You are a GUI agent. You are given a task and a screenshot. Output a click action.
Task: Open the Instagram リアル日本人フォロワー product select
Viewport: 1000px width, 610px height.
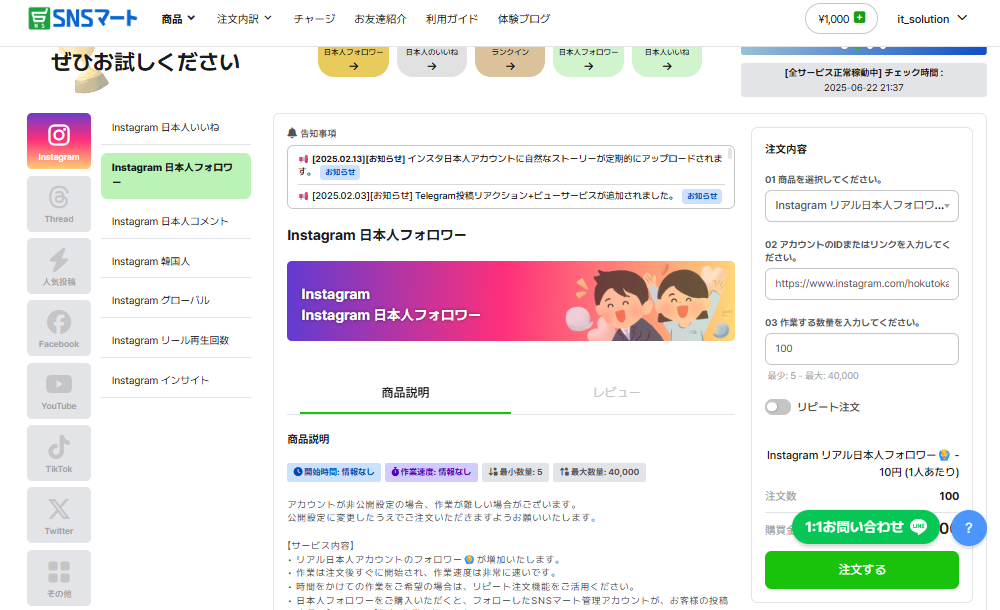pyautogui.click(x=862, y=205)
